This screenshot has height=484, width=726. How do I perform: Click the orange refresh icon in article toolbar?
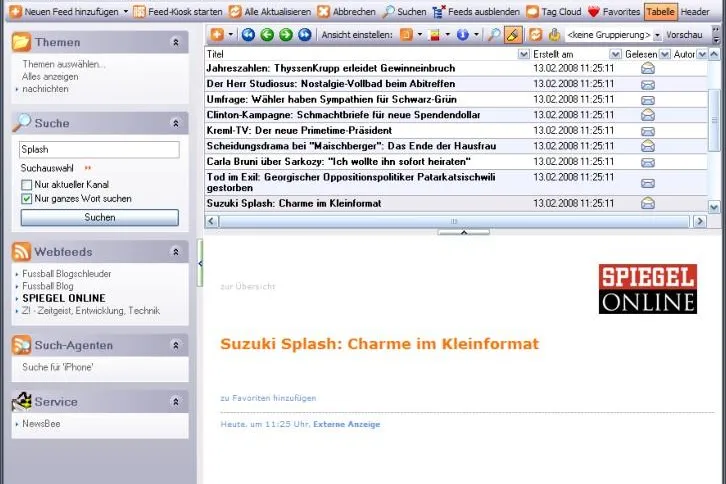(x=535, y=34)
